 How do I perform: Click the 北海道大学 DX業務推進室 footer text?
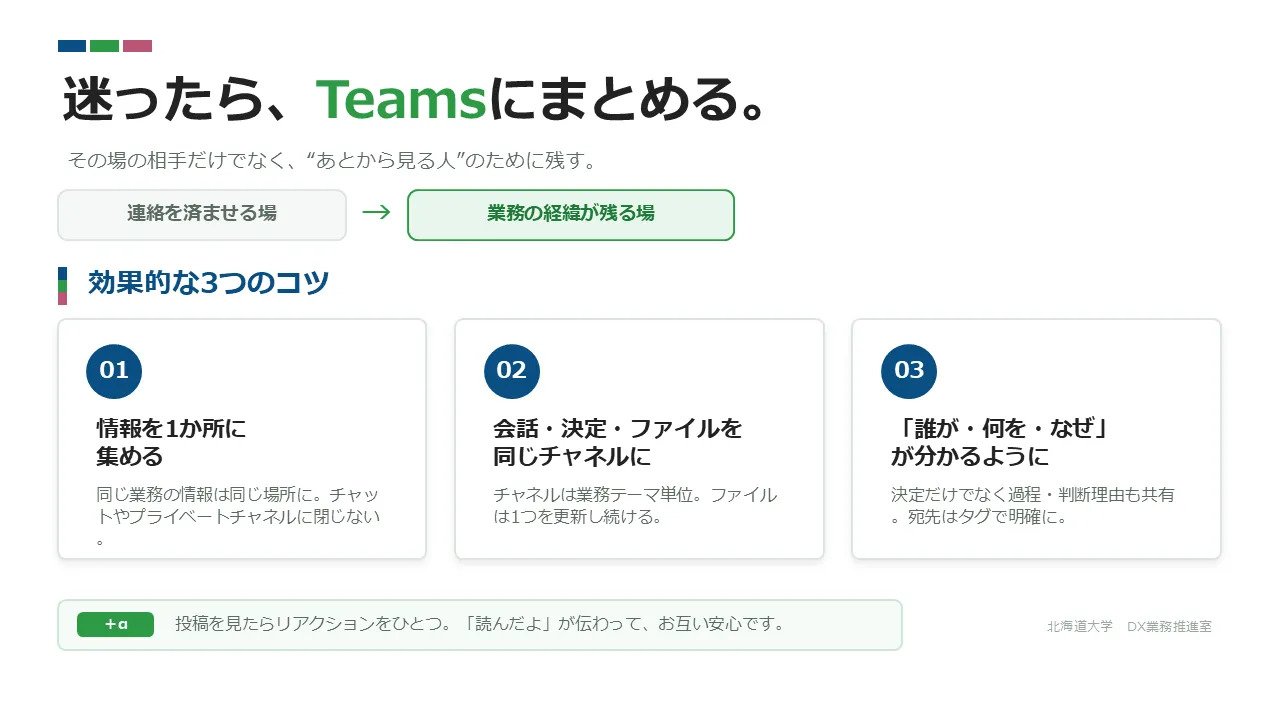coord(1129,627)
